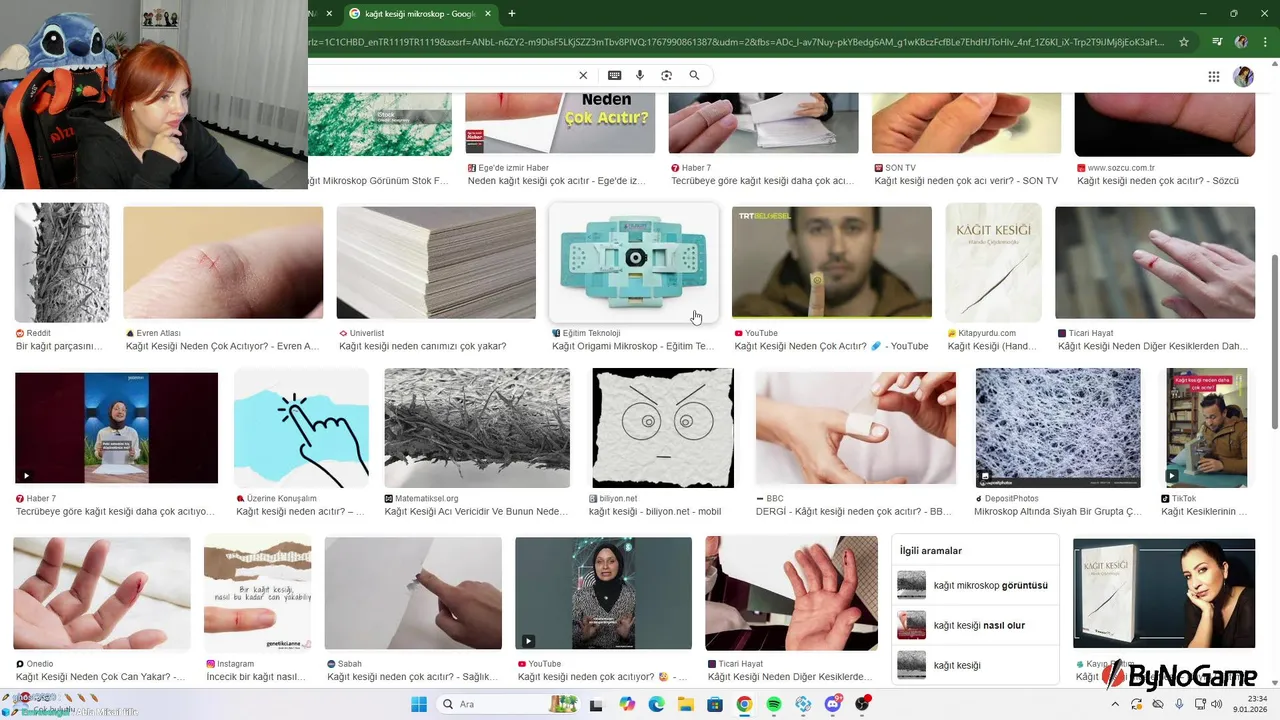Open the Instagram genetikcianne finger image
Image resolution: width=1280 pixels, height=720 pixels.
pyautogui.click(x=258, y=594)
